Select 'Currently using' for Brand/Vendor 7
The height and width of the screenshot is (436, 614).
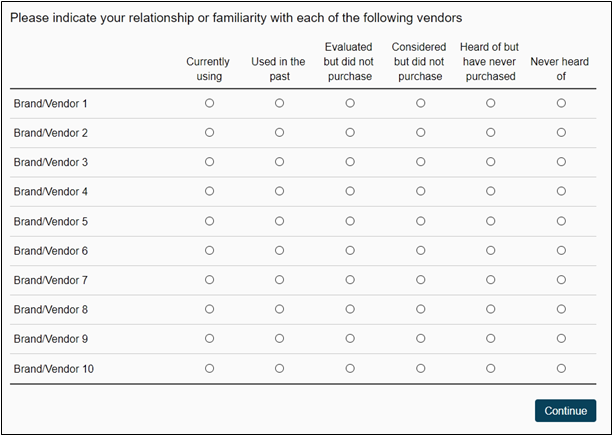click(x=209, y=280)
